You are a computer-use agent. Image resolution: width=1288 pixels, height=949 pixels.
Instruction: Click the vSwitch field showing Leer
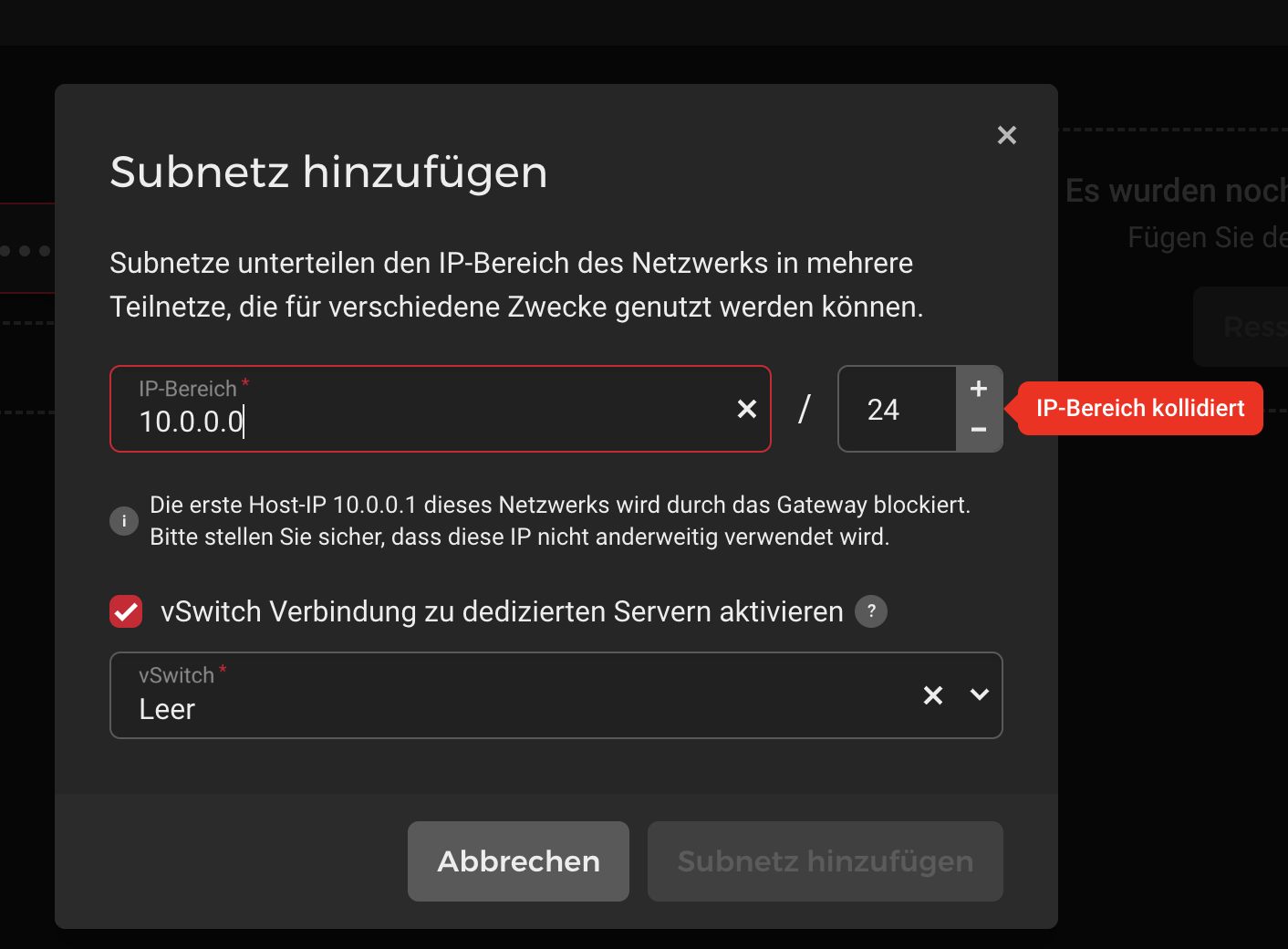556,695
